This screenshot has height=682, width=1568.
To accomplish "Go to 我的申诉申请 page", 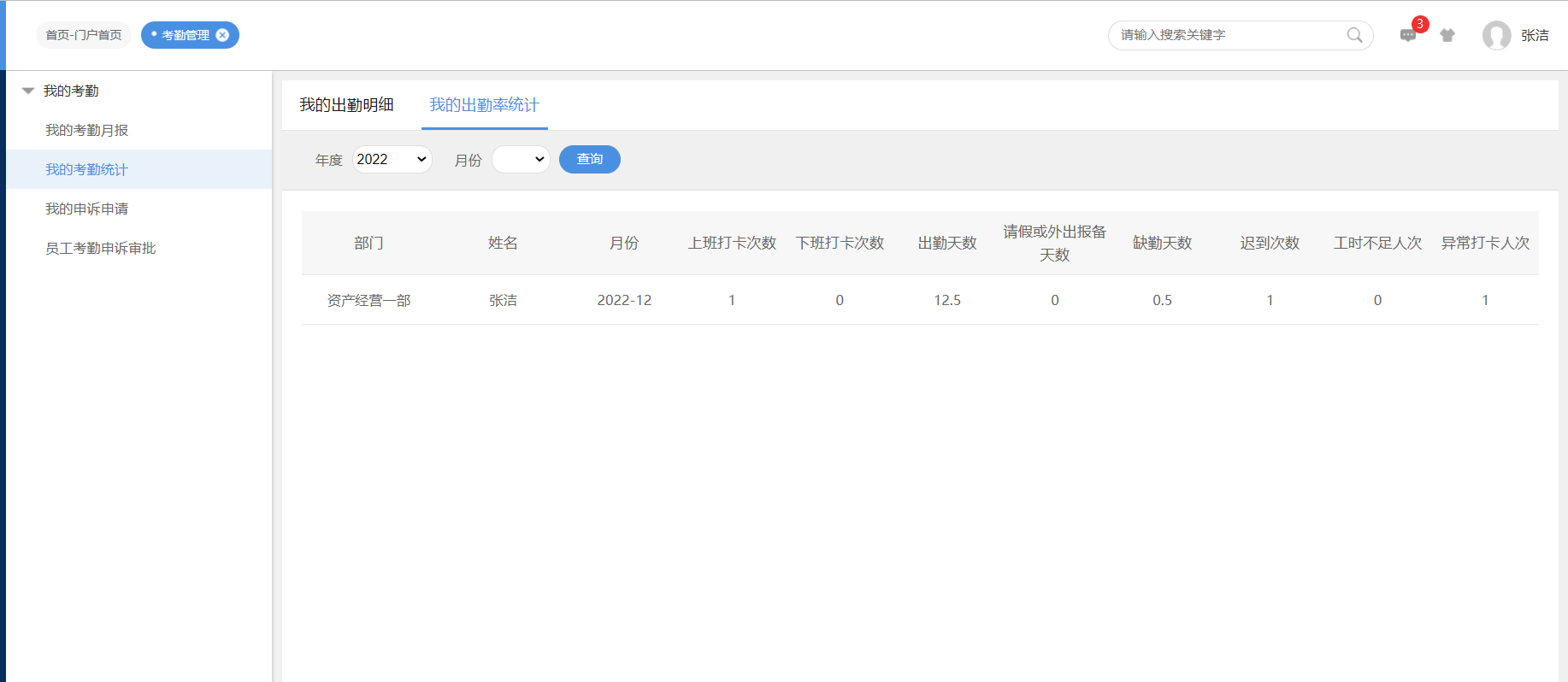I will pyautogui.click(x=86, y=209).
